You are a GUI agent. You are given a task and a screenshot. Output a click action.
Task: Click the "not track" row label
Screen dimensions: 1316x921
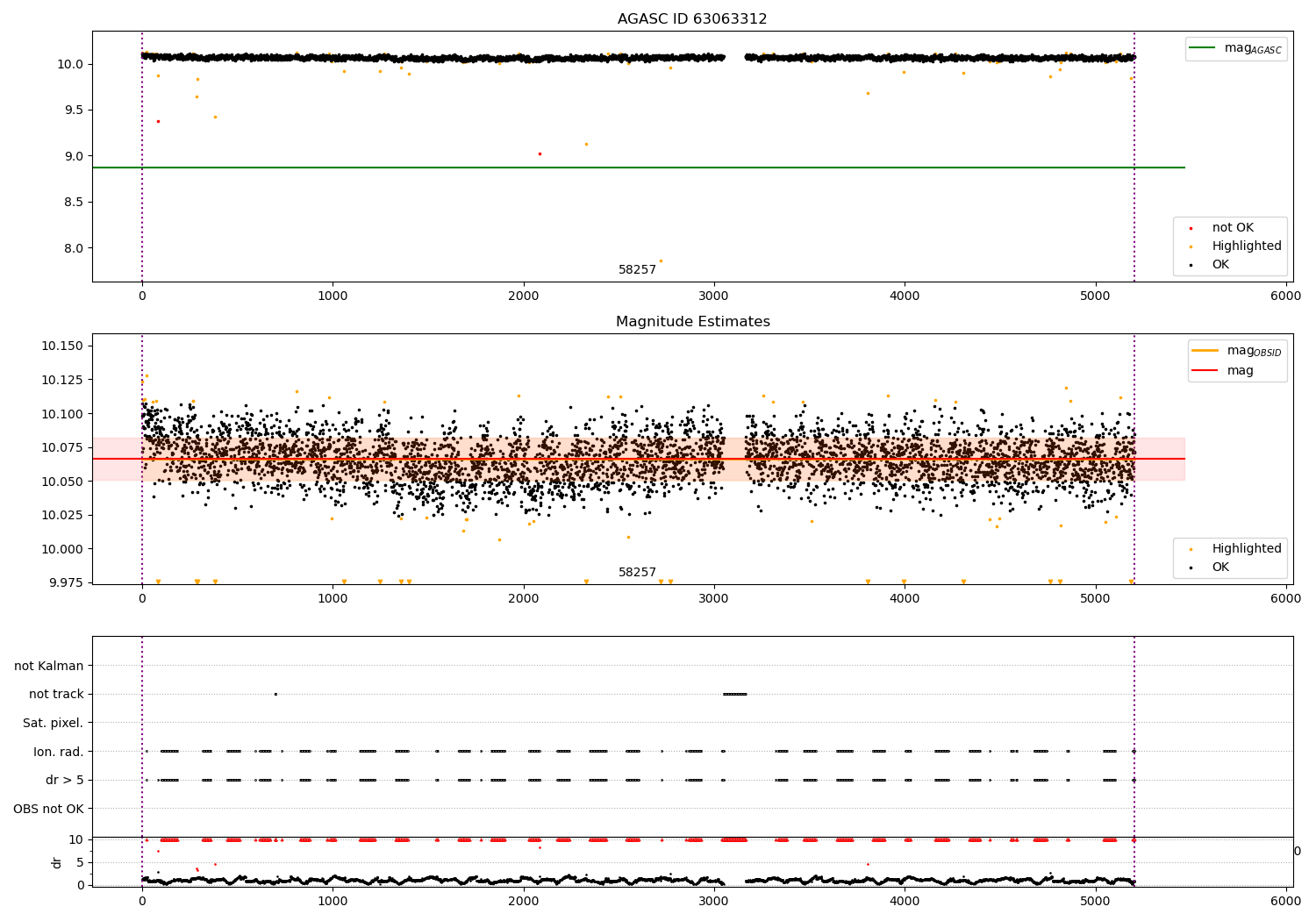click(56, 695)
